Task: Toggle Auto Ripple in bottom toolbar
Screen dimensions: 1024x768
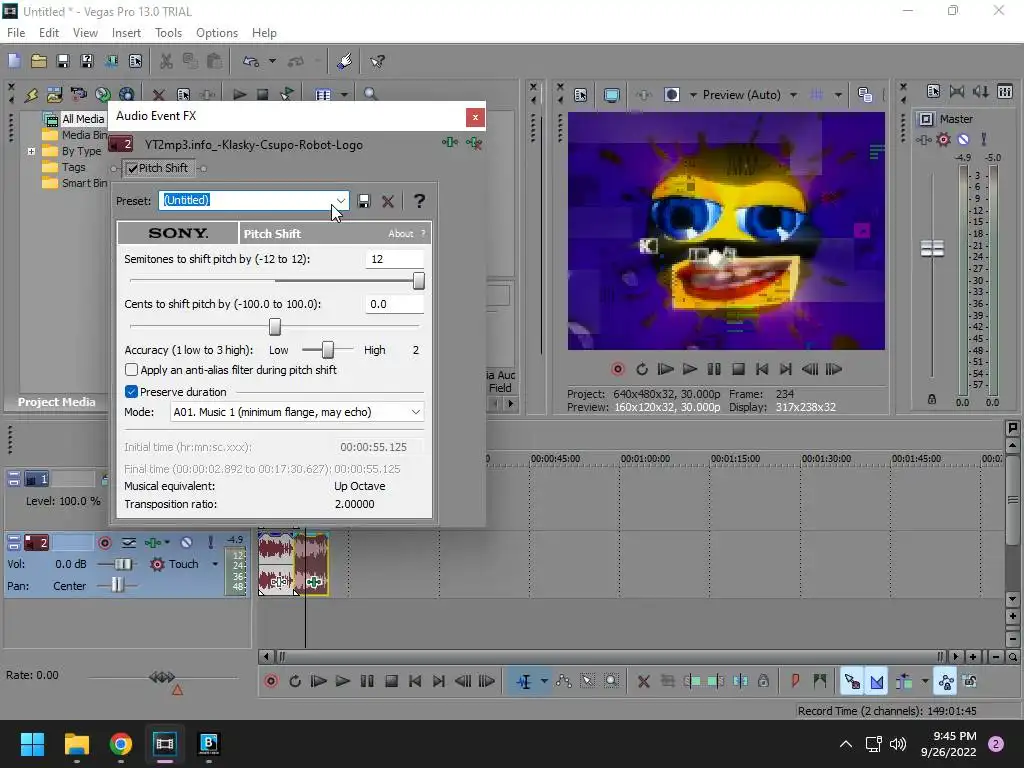Action: pyautogui.click(x=904, y=682)
